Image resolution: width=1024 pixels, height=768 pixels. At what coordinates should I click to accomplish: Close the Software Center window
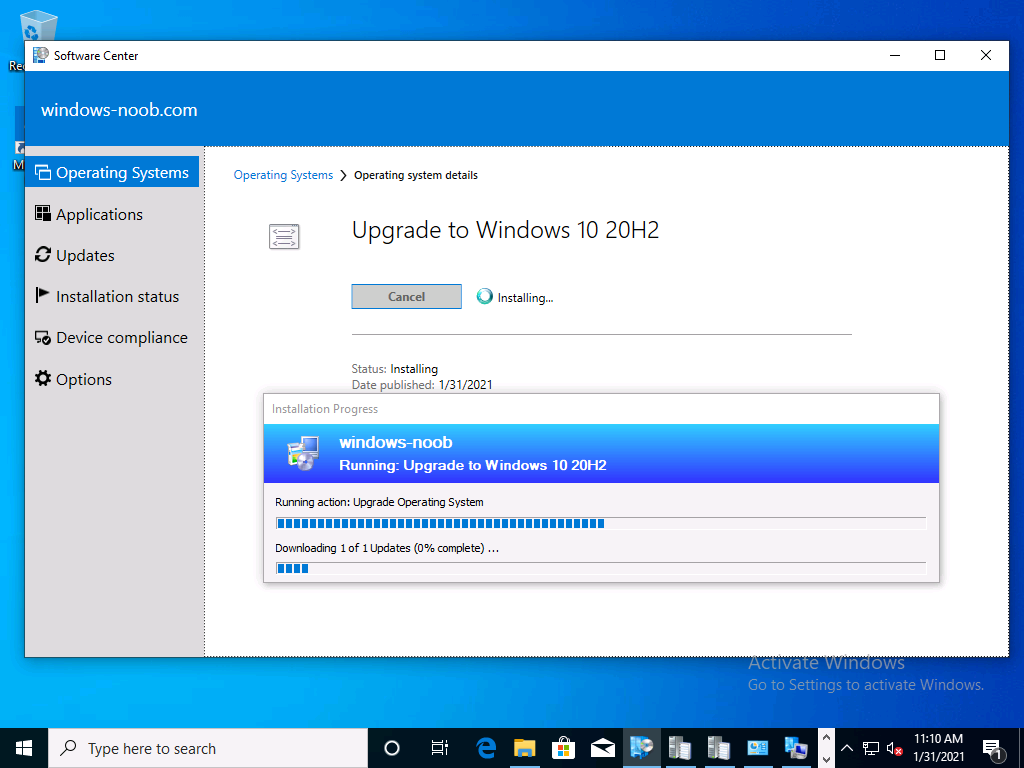click(x=986, y=56)
